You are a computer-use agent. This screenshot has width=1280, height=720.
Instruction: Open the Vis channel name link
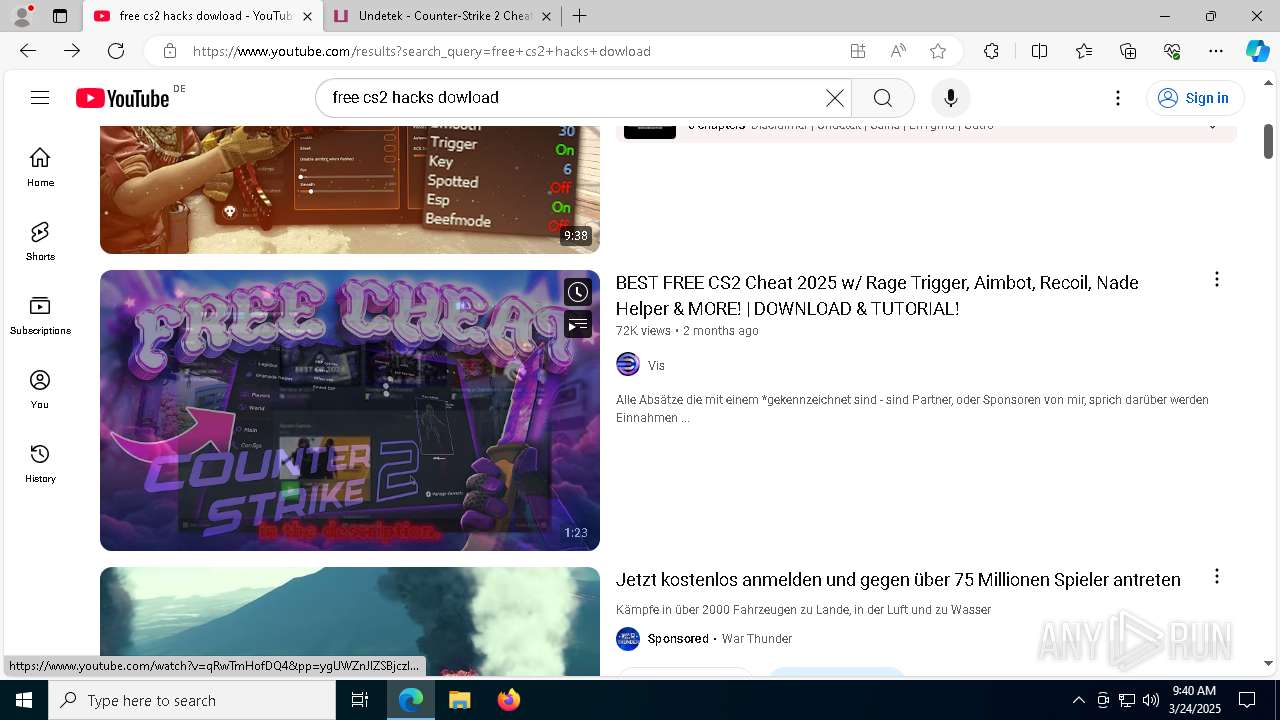[x=656, y=366]
